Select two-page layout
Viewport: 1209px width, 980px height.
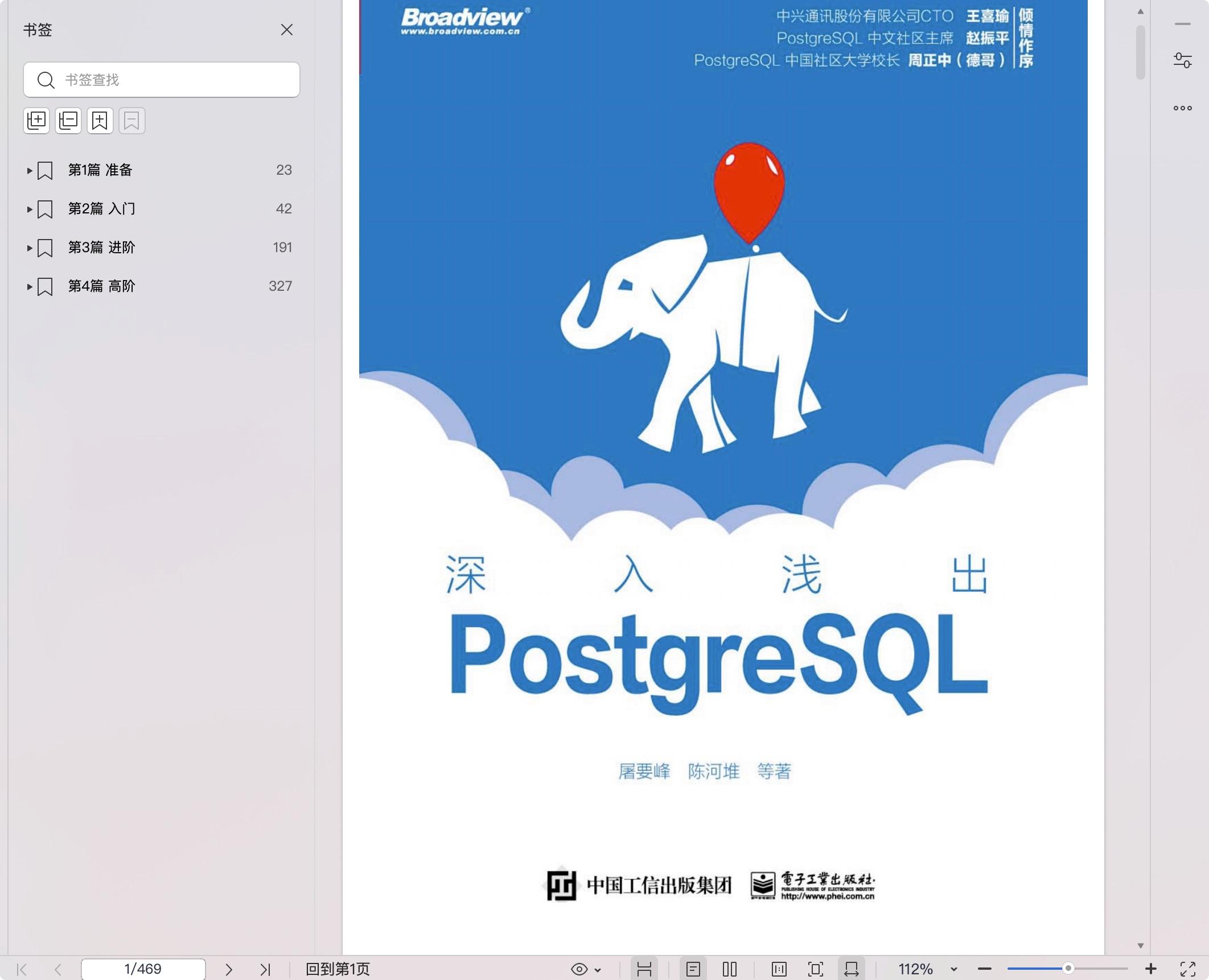(x=730, y=969)
